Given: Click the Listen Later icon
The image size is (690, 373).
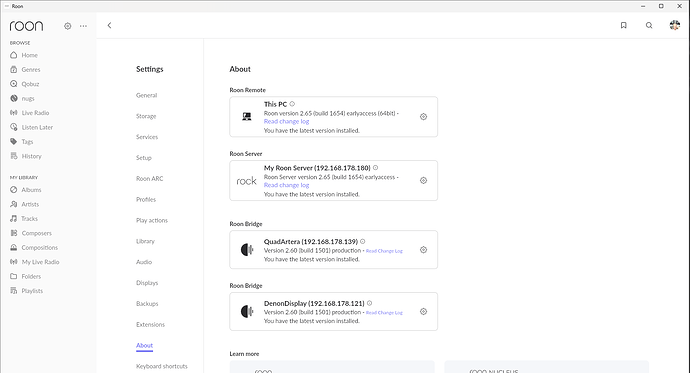Looking at the screenshot, I should [14, 127].
